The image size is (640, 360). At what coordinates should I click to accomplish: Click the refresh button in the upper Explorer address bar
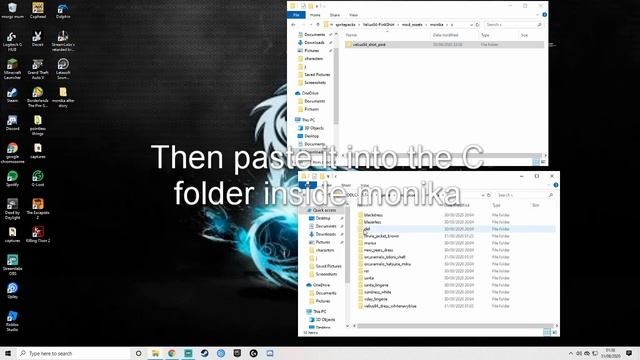477,25
